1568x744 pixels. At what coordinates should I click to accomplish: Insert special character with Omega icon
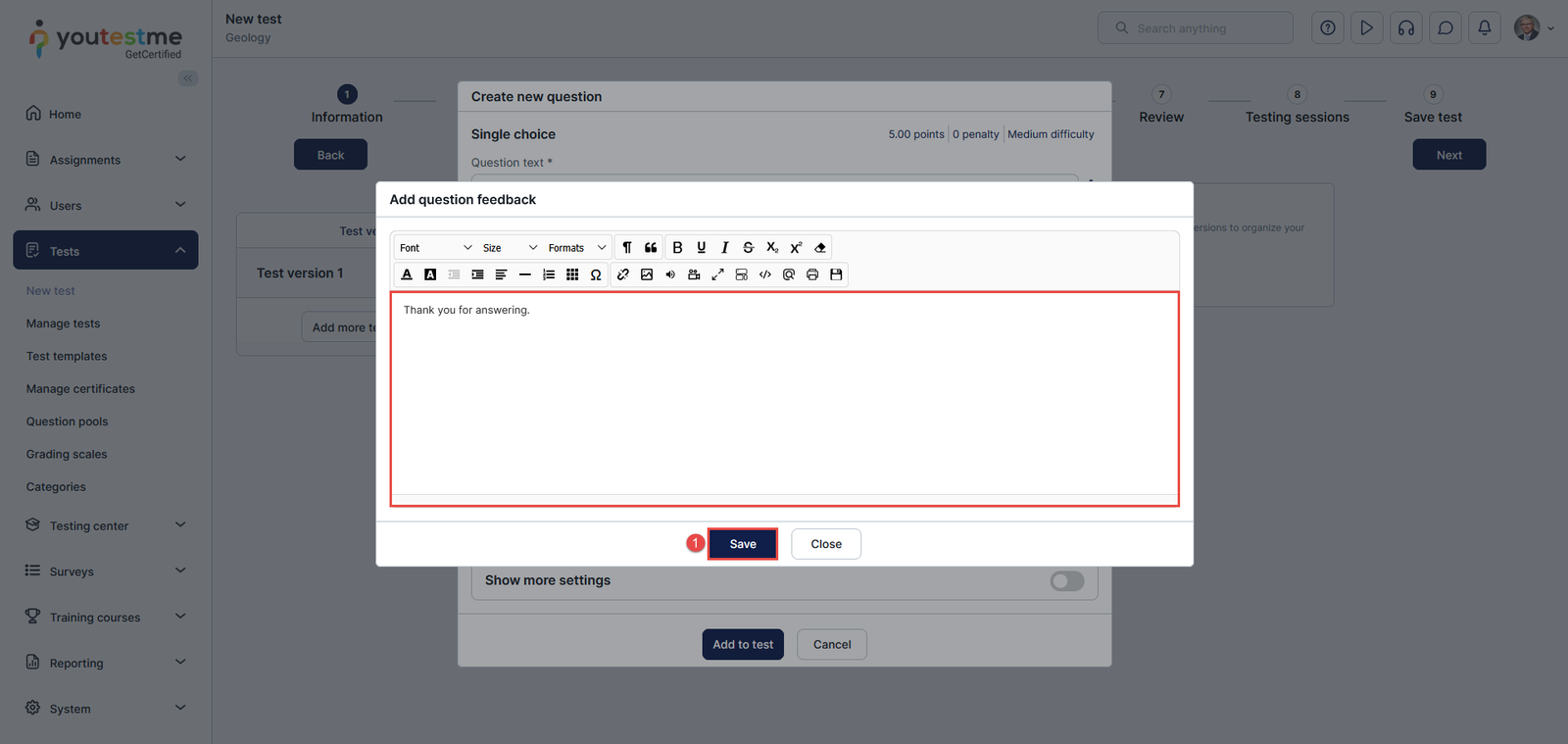pyautogui.click(x=596, y=274)
